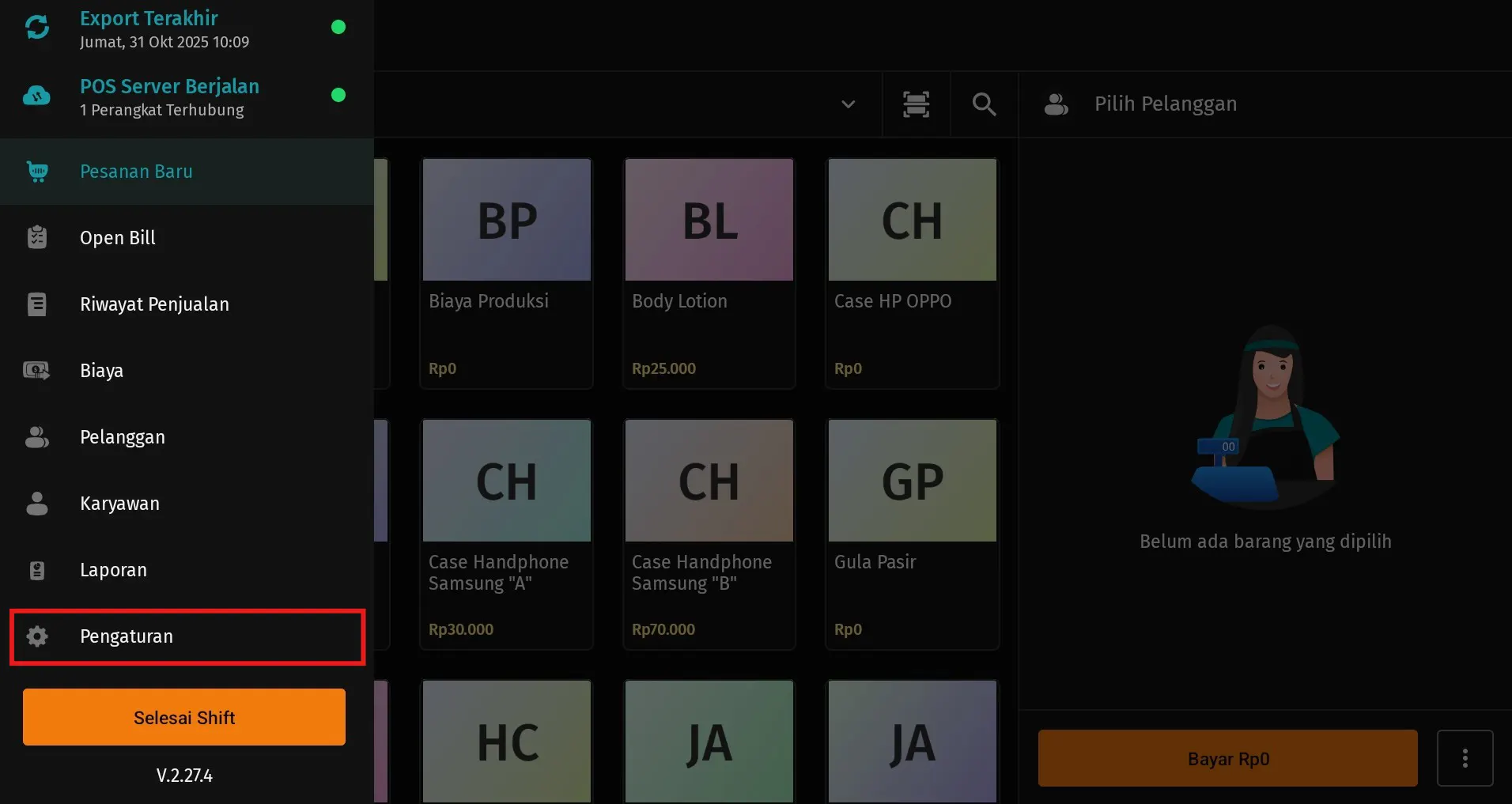The width and height of the screenshot is (1512, 804).
Task: Click the search magnifier icon
Action: tap(984, 104)
